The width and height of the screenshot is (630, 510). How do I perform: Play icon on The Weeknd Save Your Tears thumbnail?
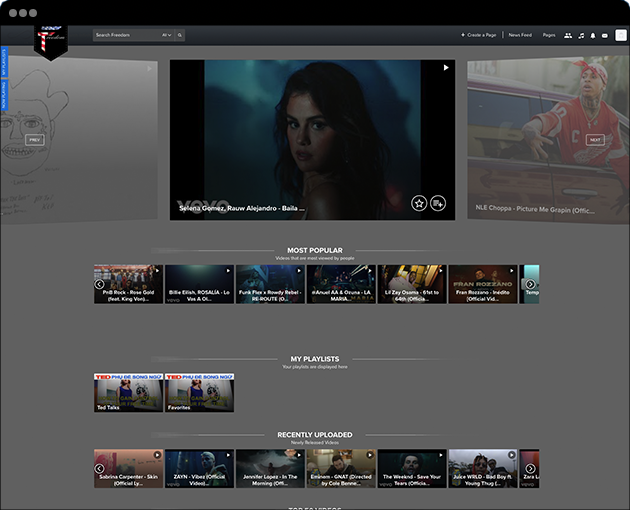[441, 455]
